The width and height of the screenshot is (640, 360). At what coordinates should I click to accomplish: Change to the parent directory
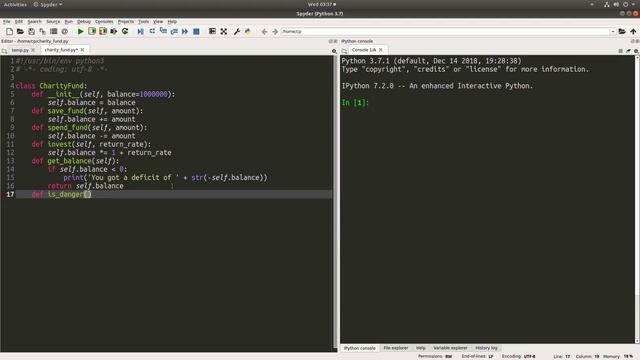(x=633, y=31)
